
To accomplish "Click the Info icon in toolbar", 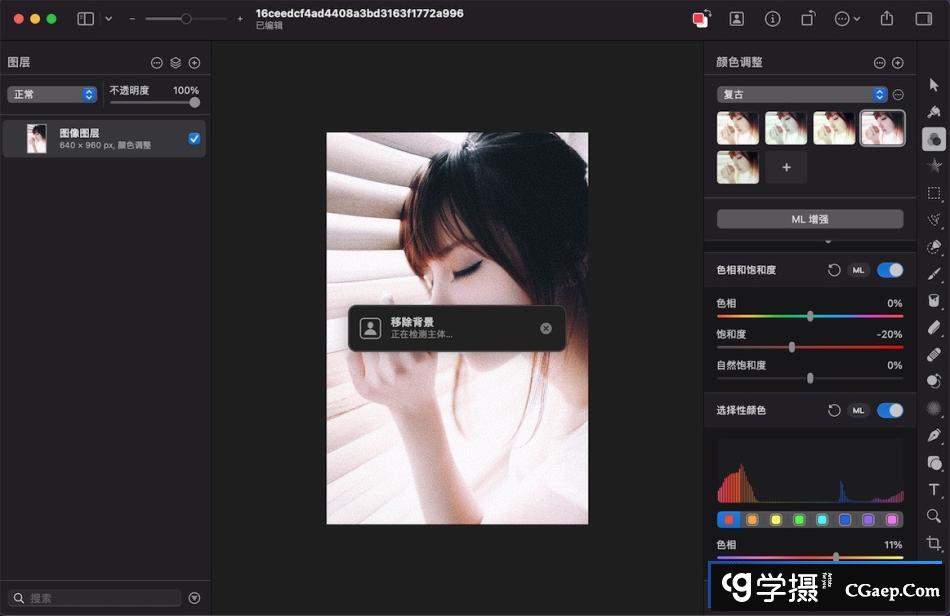I will (x=772, y=19).
